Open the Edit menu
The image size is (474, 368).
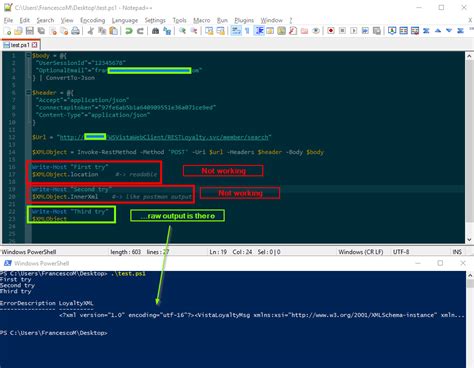(x=24, y=20)
